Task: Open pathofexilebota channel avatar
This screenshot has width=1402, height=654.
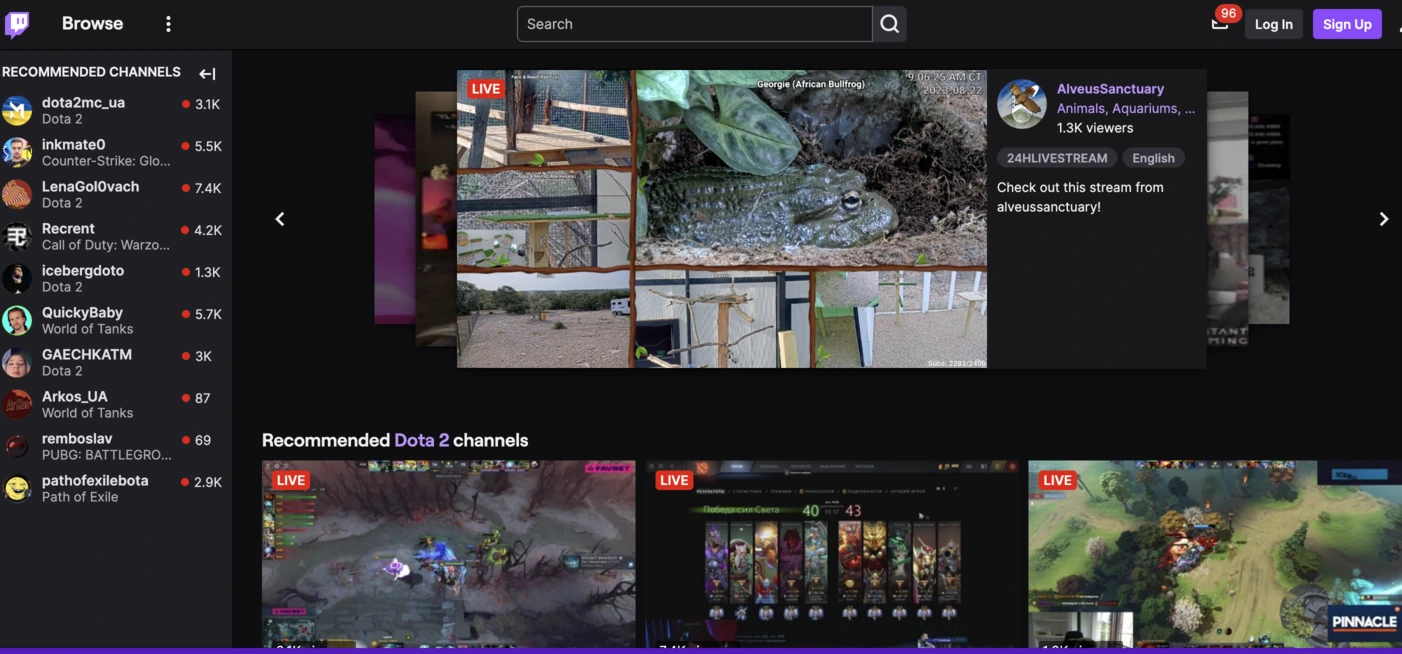Action: pyautogui.click(x=17, y=488)
